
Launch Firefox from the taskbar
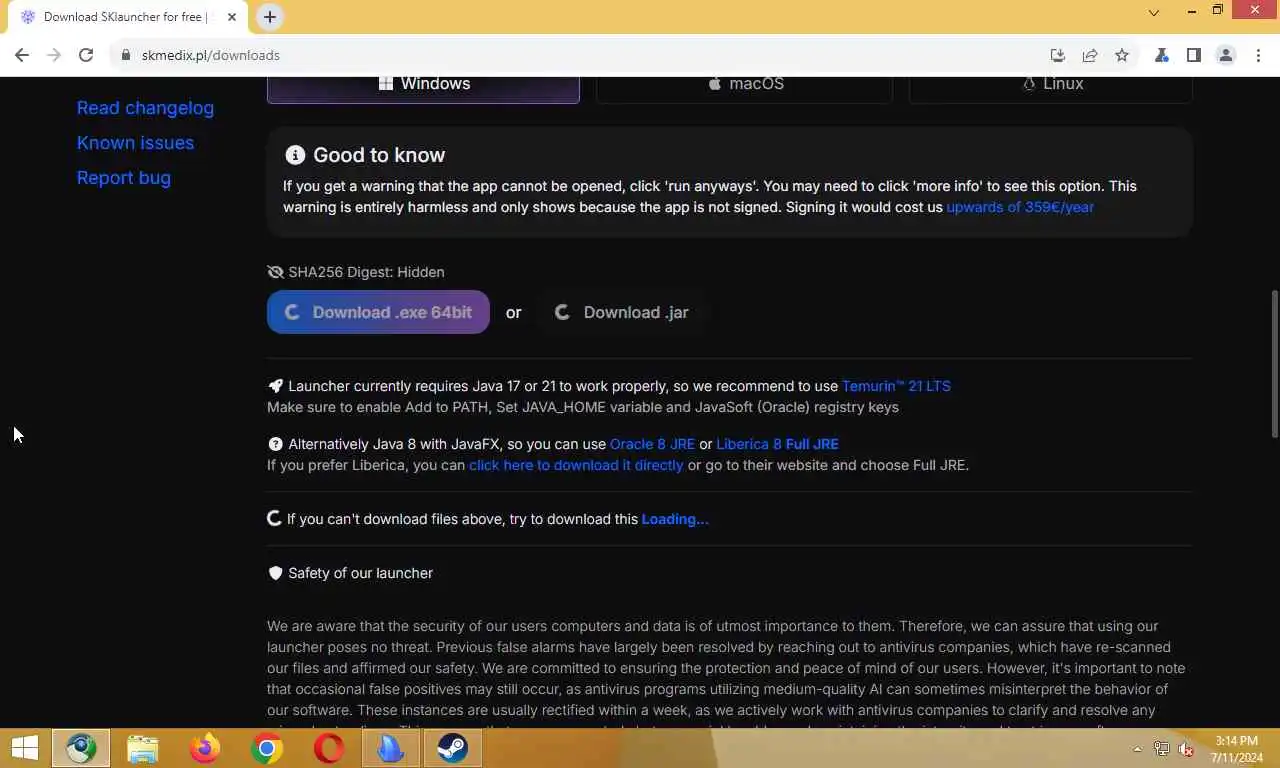click(205, 748)
